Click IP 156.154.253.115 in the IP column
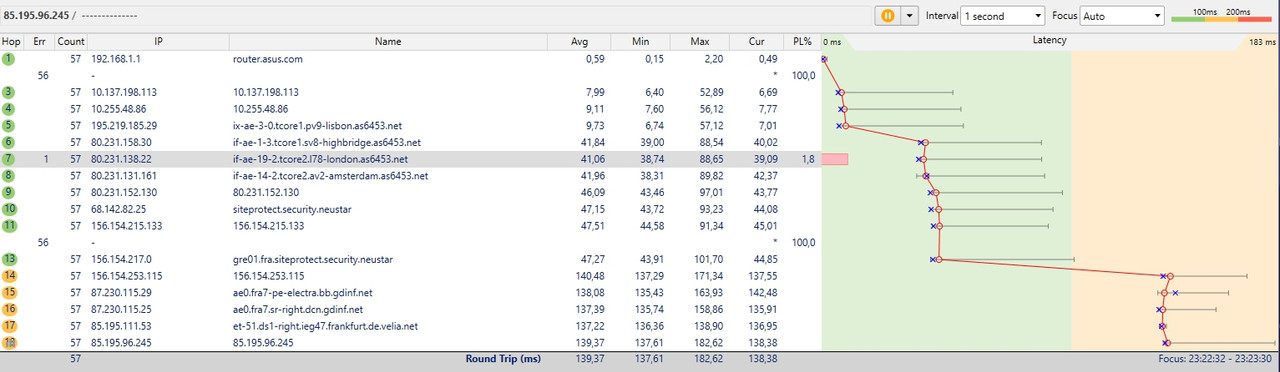Viewport: 1280px width, 372px height. pos(127,275)
